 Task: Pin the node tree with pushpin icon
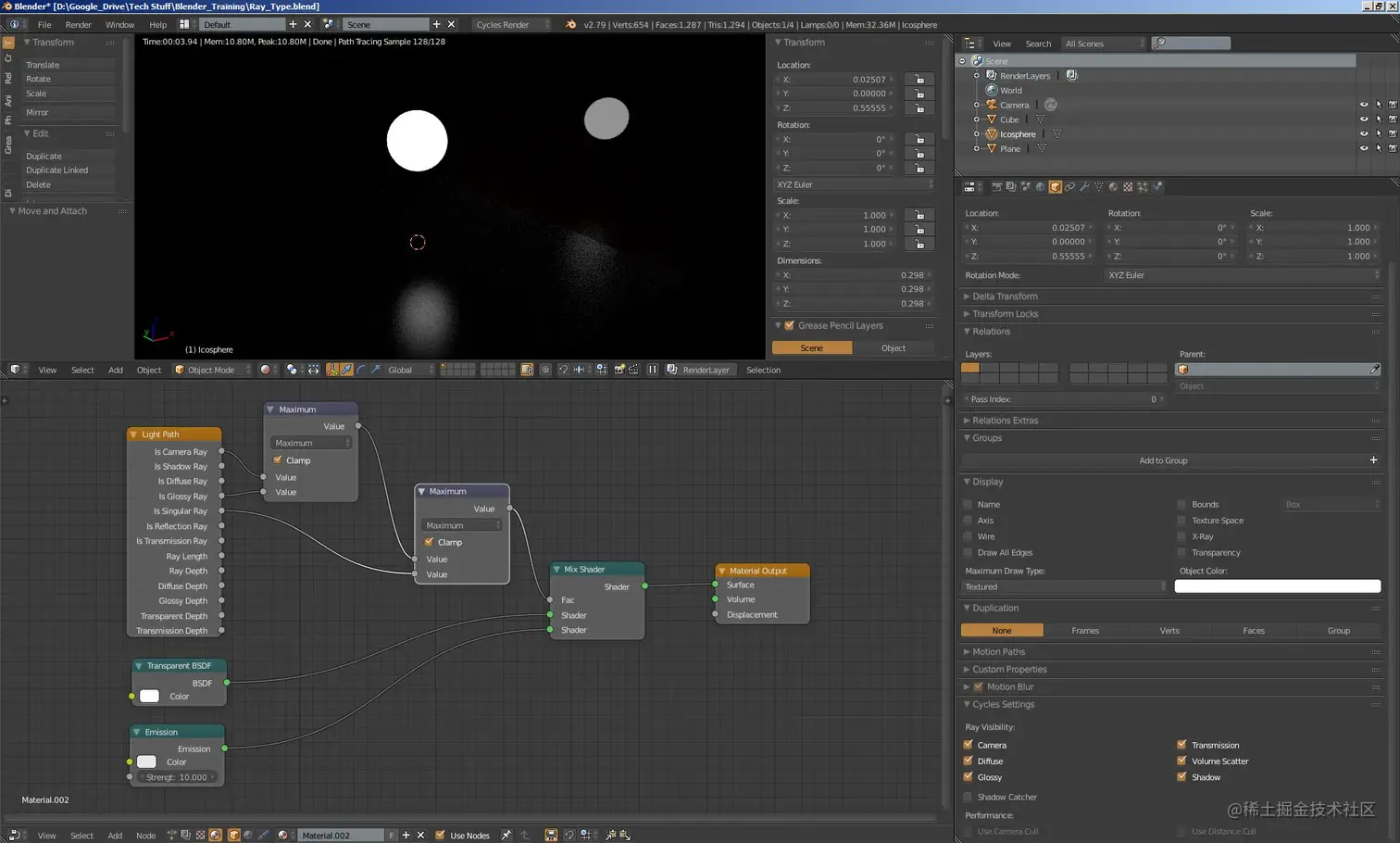[506, 835]
